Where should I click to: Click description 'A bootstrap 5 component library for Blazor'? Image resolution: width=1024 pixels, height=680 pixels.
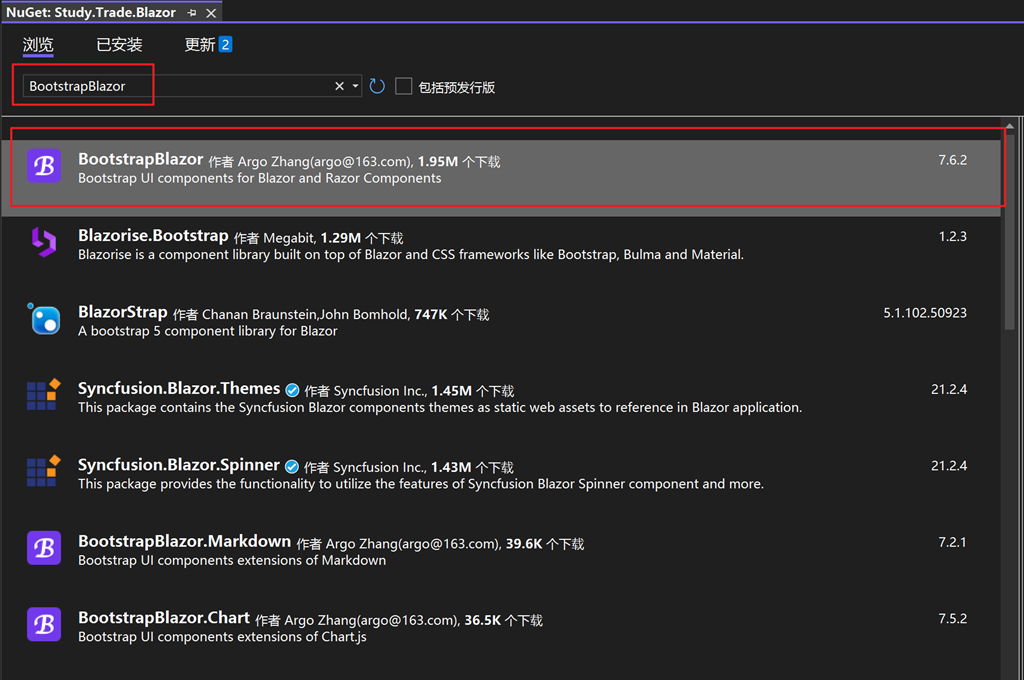tap(208, 331)
